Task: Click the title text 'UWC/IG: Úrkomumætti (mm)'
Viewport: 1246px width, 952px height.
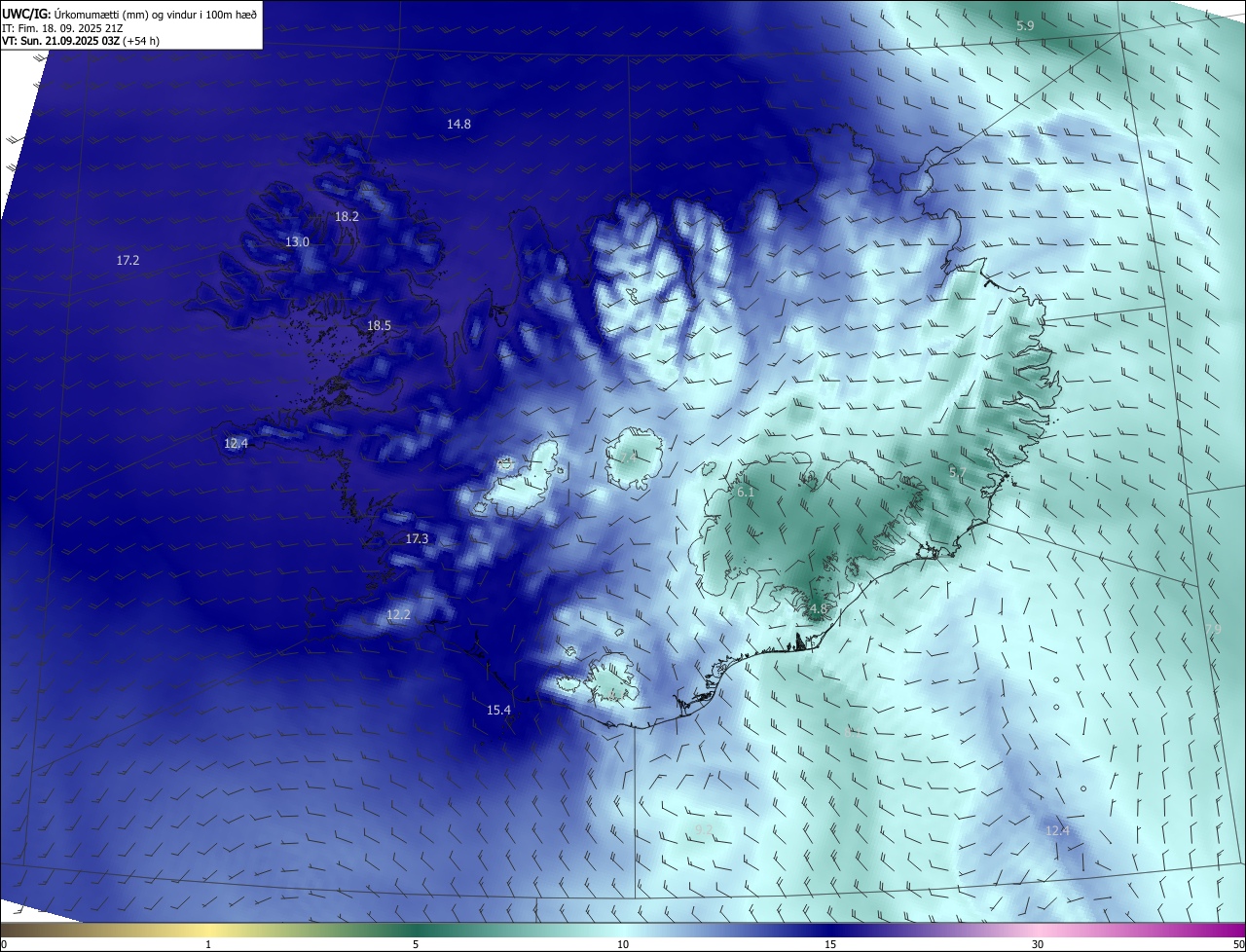Action: 75,15
